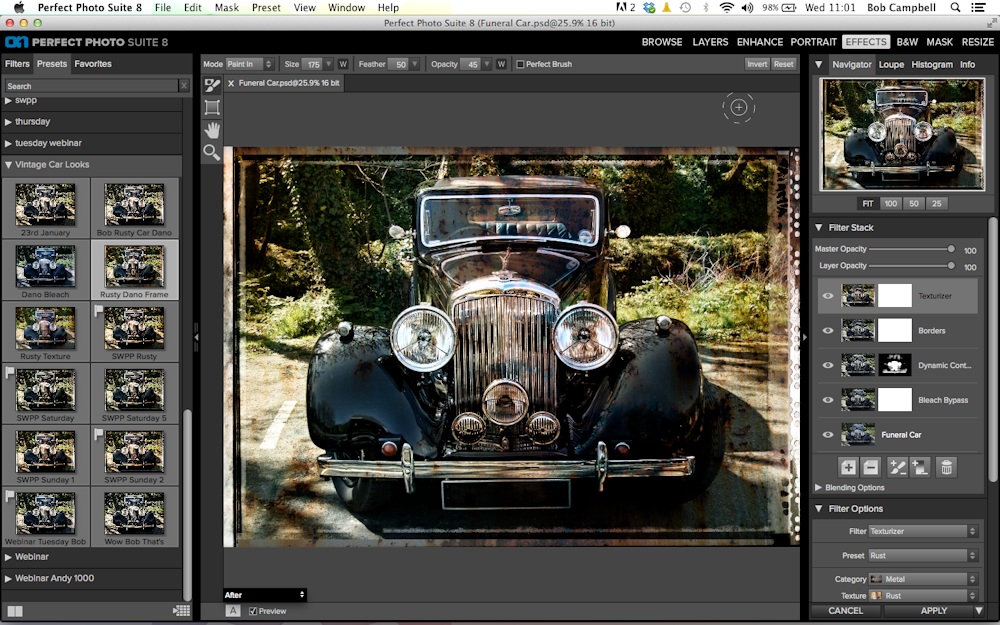Click the Dynamic Contrast layer mask thumbnail
The width and height of the screenshot is (1000, 625).
(895, 365)
